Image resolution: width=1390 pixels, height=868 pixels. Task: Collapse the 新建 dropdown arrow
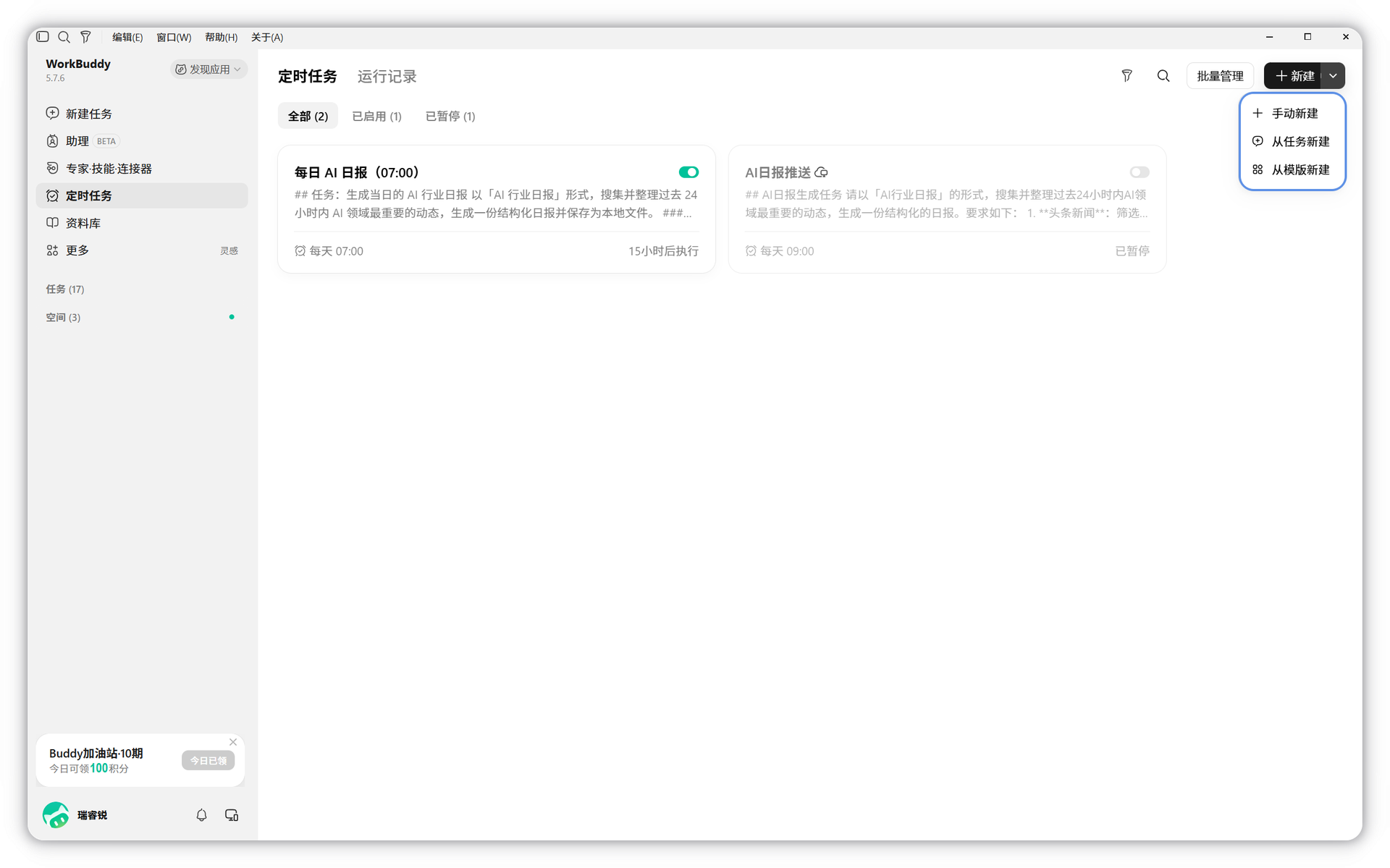click(1333, 76)
